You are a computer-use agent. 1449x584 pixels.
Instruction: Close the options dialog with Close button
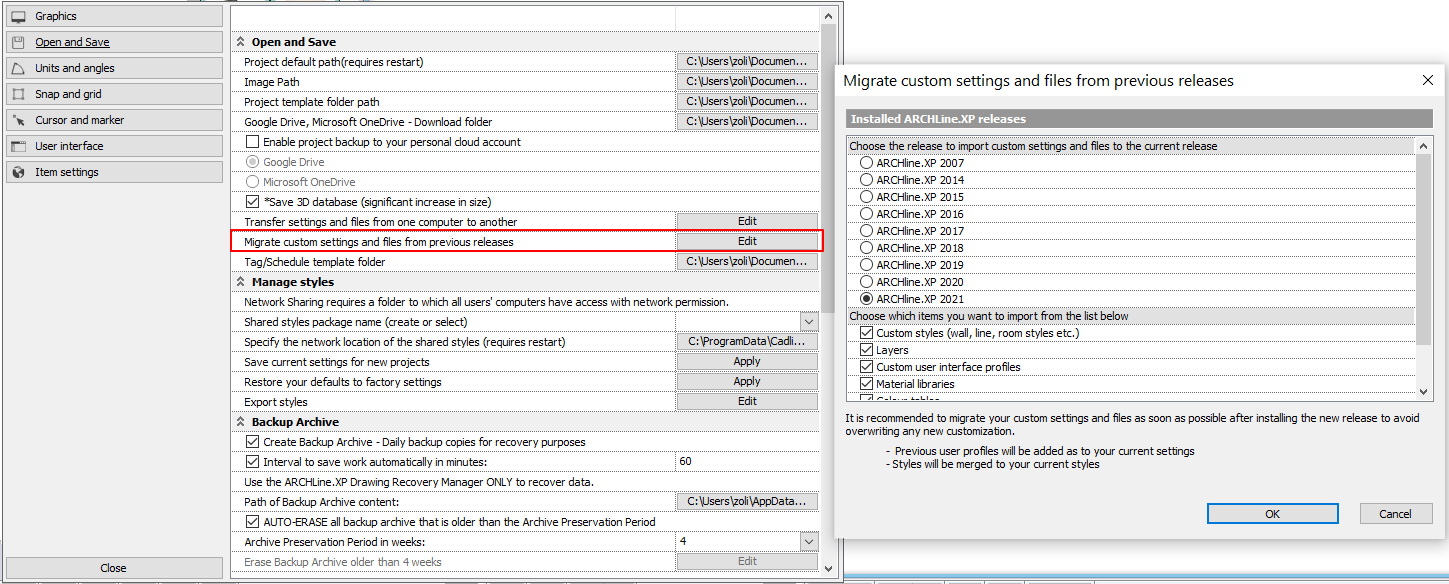pyautogui.click(x=114, y=568)
